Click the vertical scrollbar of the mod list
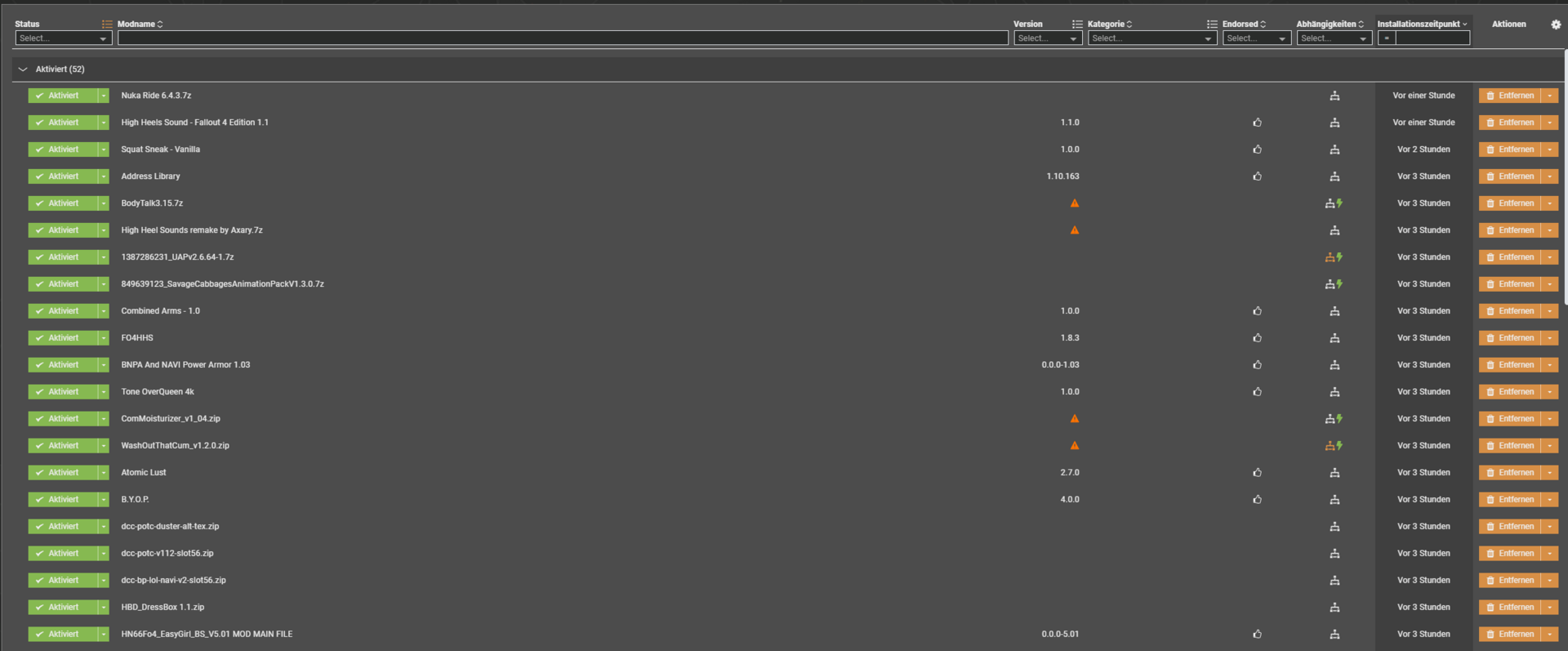Image resolution: width=1568 pixels, height=651 pixels. (1565, 177)
